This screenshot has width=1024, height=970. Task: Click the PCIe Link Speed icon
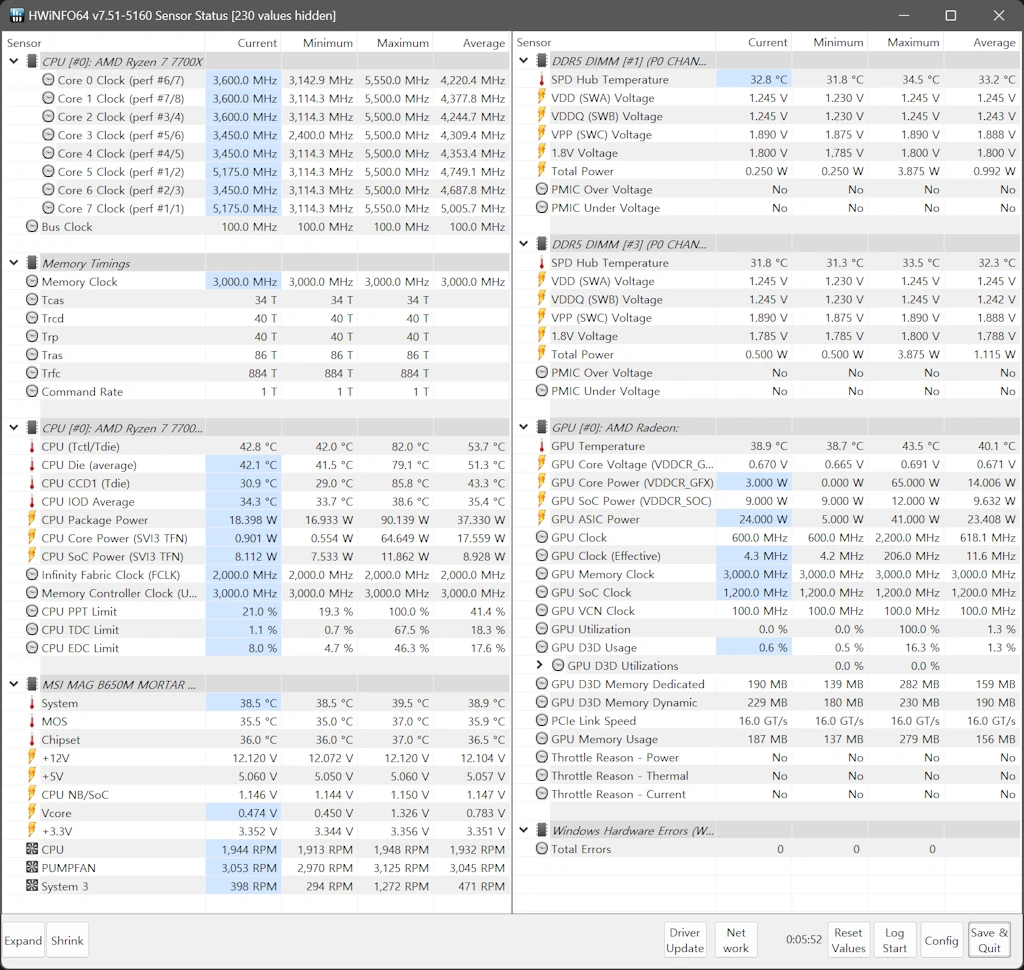[541, 720]
